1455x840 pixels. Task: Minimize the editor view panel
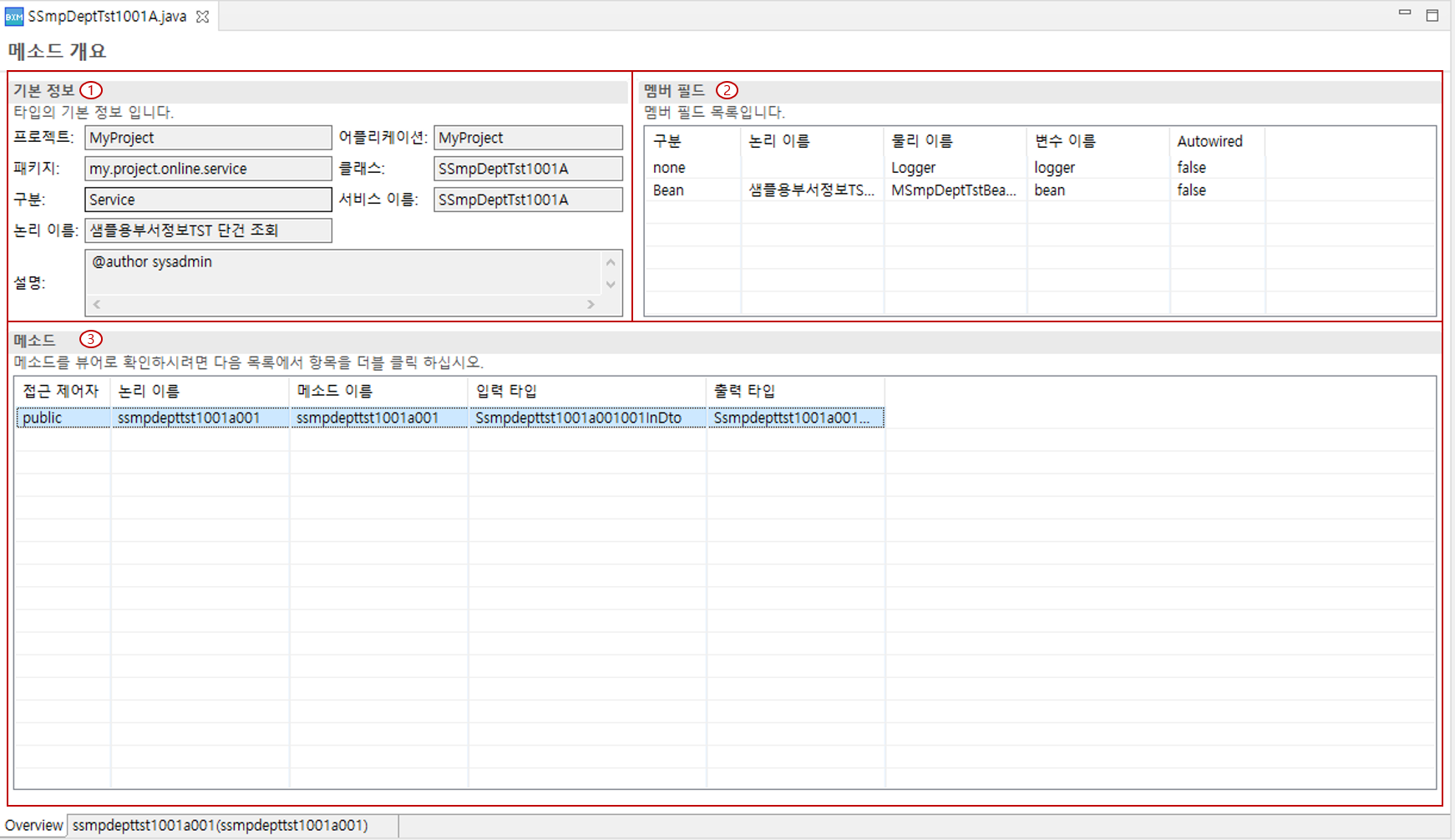point(1405,13)
